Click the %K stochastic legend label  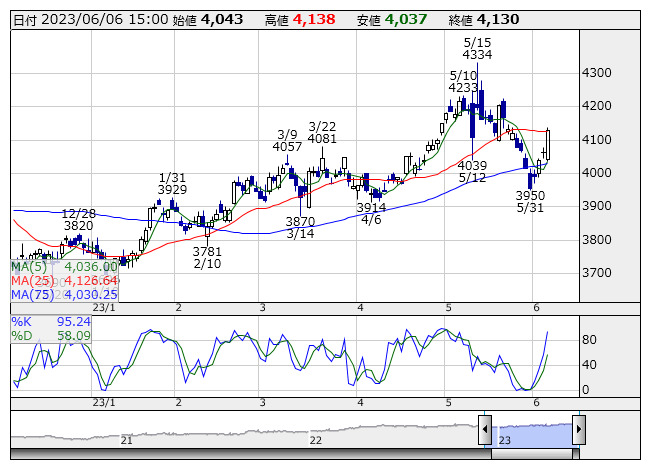click(x=22, y=322)
